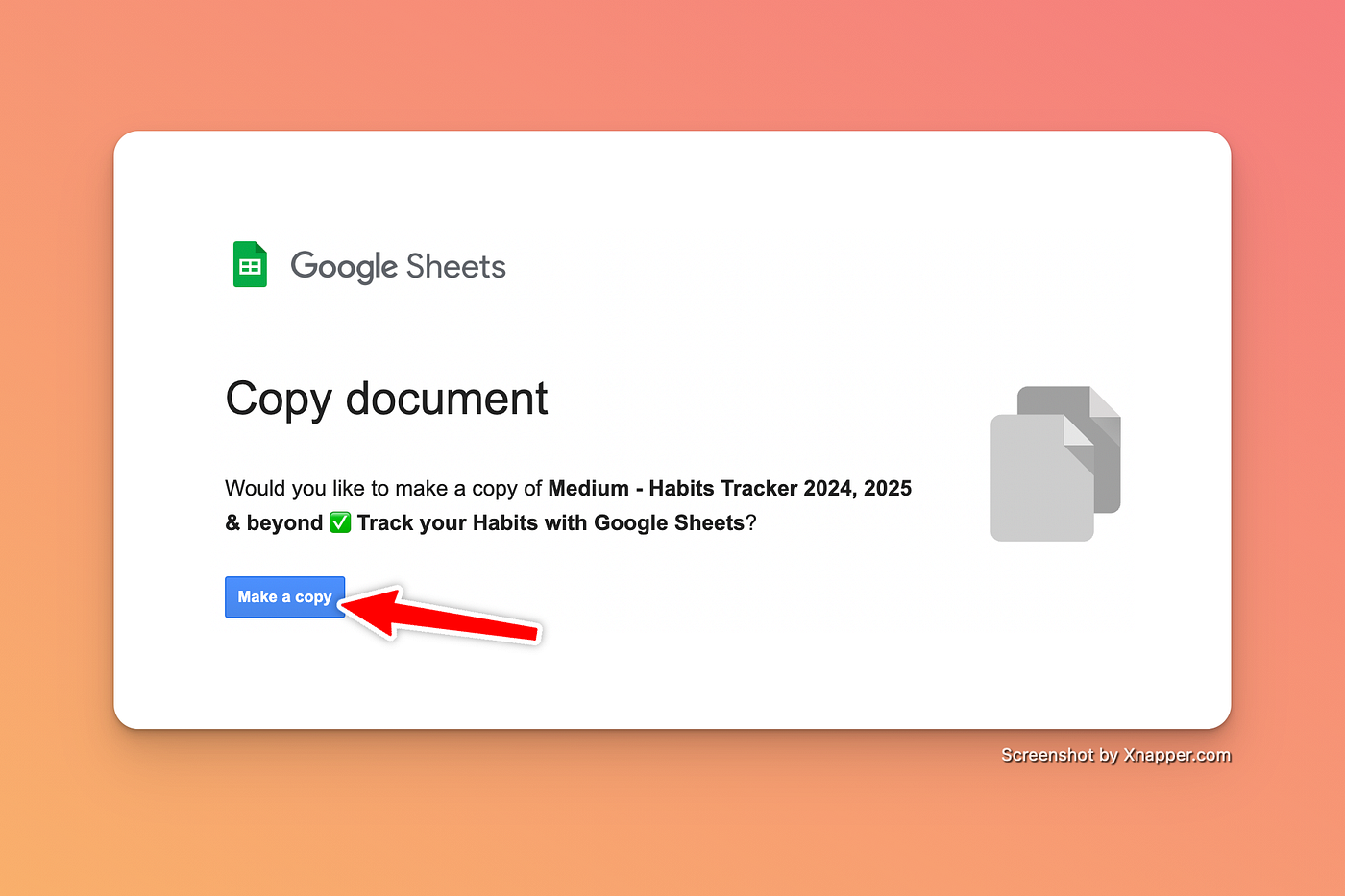The height and width of the screenshot is (896, 1345).
Task: Click 'Track your Habits with Google Sheets' text
Action: pos(551,523)
